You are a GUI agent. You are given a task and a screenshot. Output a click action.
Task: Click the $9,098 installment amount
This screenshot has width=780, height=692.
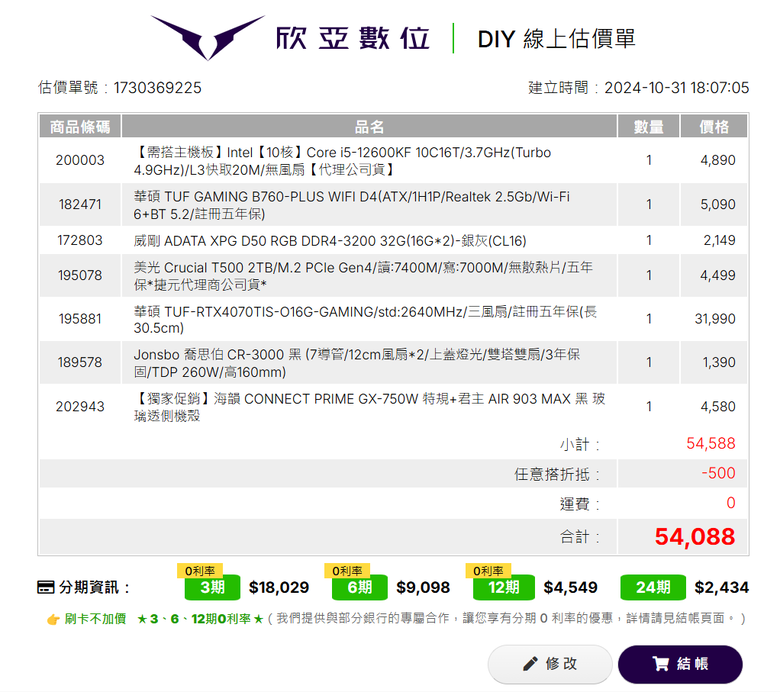(423, 588)
